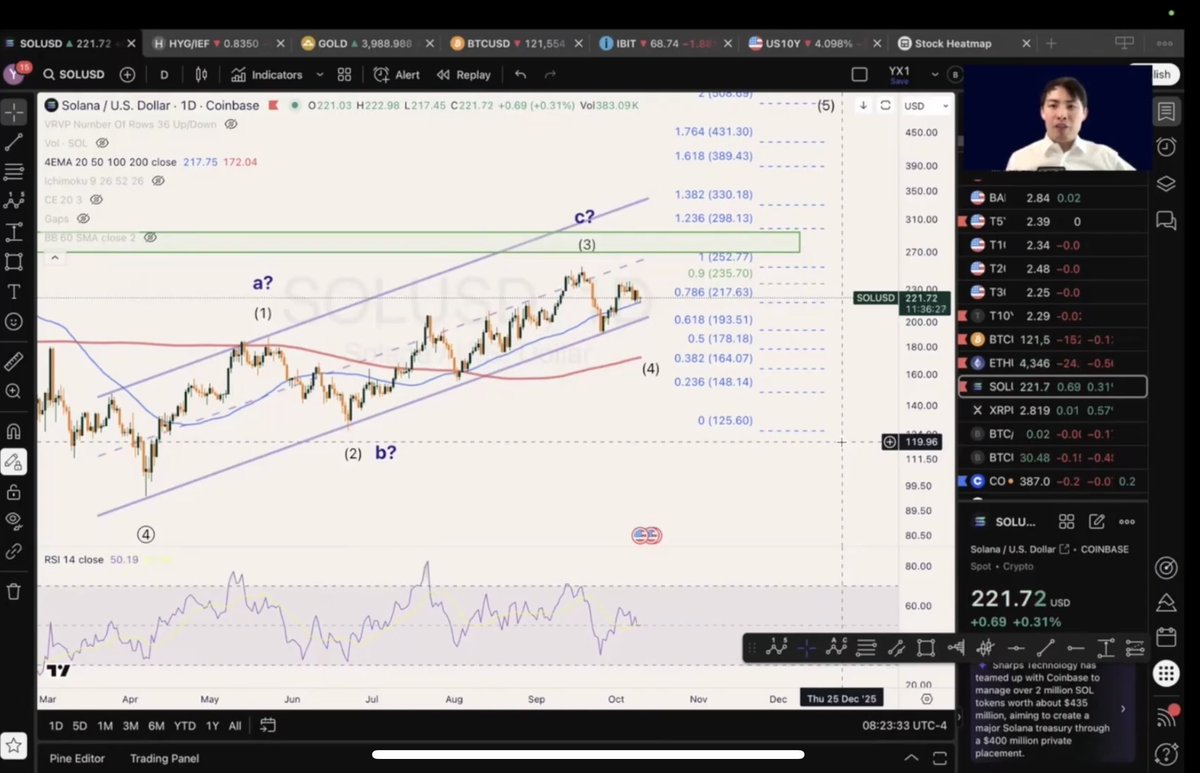The height and width of the screenshot is (773, 1200).
Task: Open the favorites star at toolbar bottom
Action: (14, 745)
